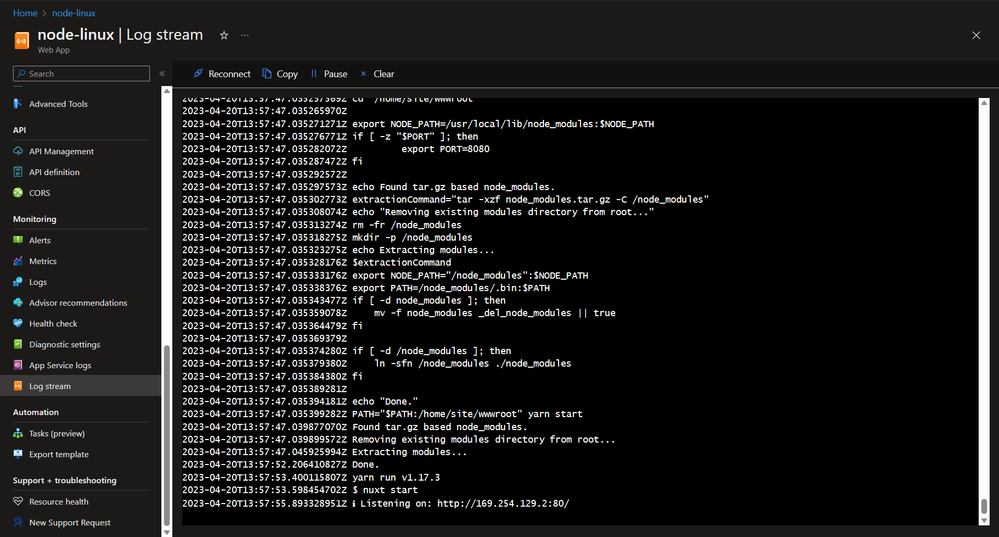Click the Export template label
Viewport: 999px width, 537px height.
click(59, 454)
